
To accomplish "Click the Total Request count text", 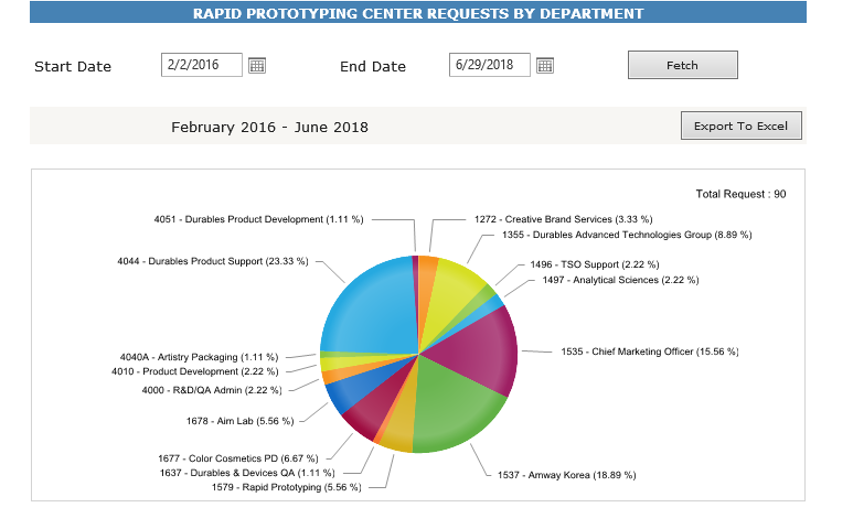I will 741,194.
